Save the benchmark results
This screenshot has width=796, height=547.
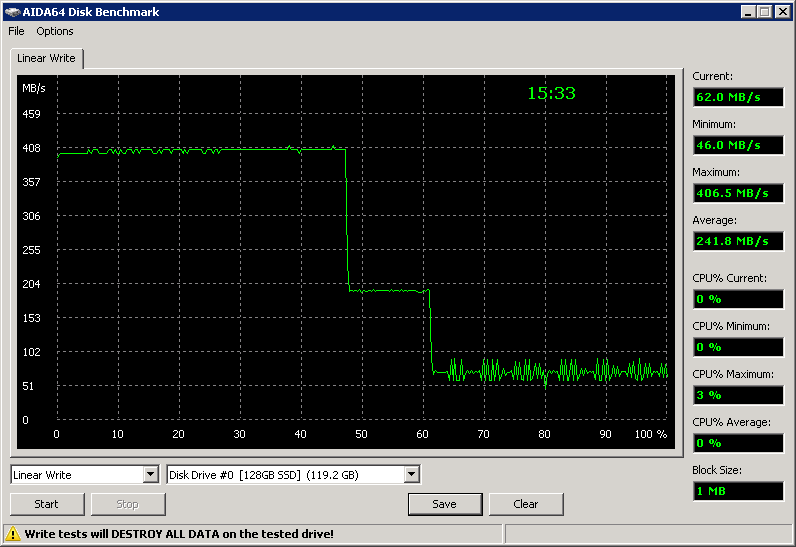[445, 504]
